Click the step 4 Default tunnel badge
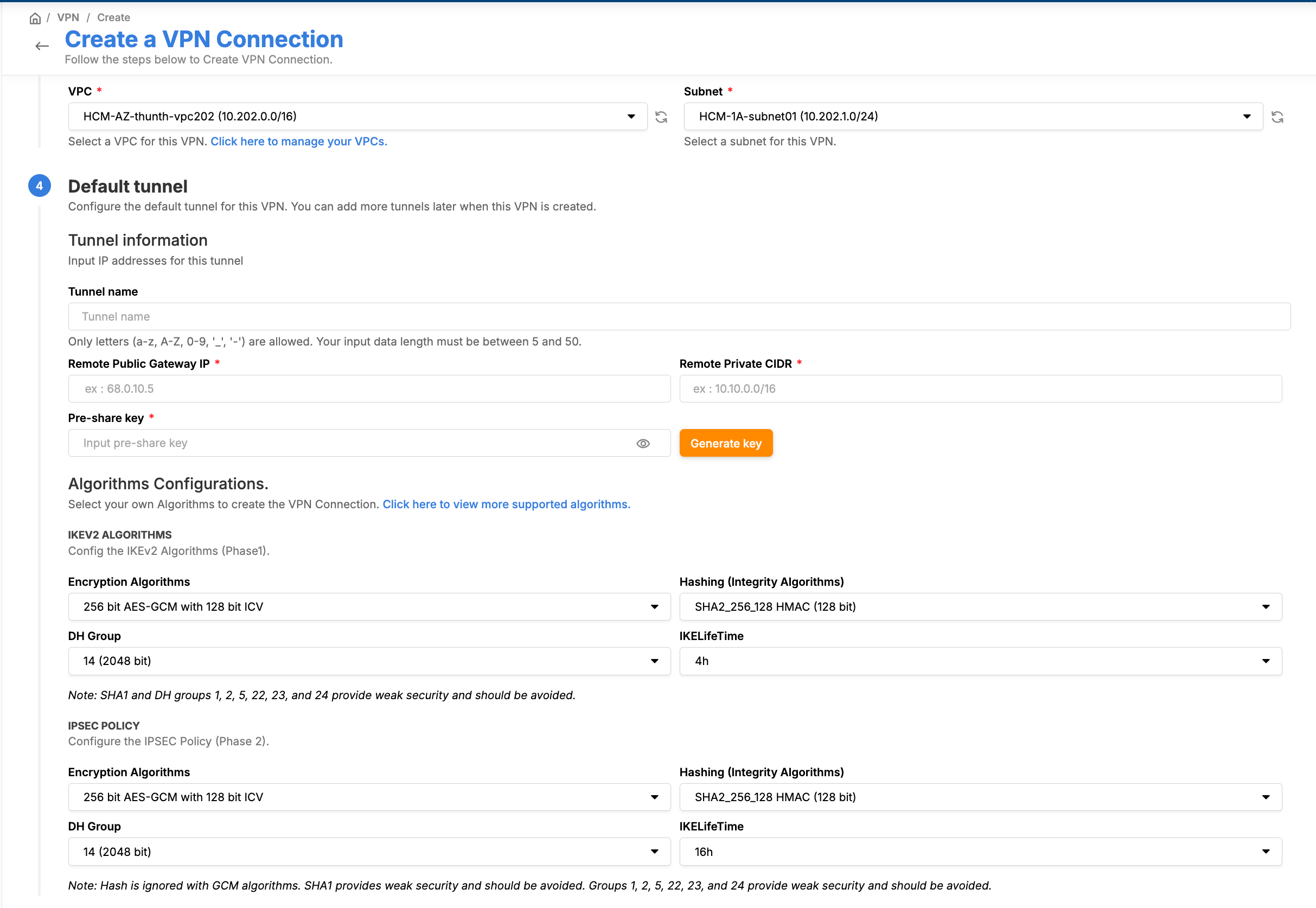 click(39, 186)
